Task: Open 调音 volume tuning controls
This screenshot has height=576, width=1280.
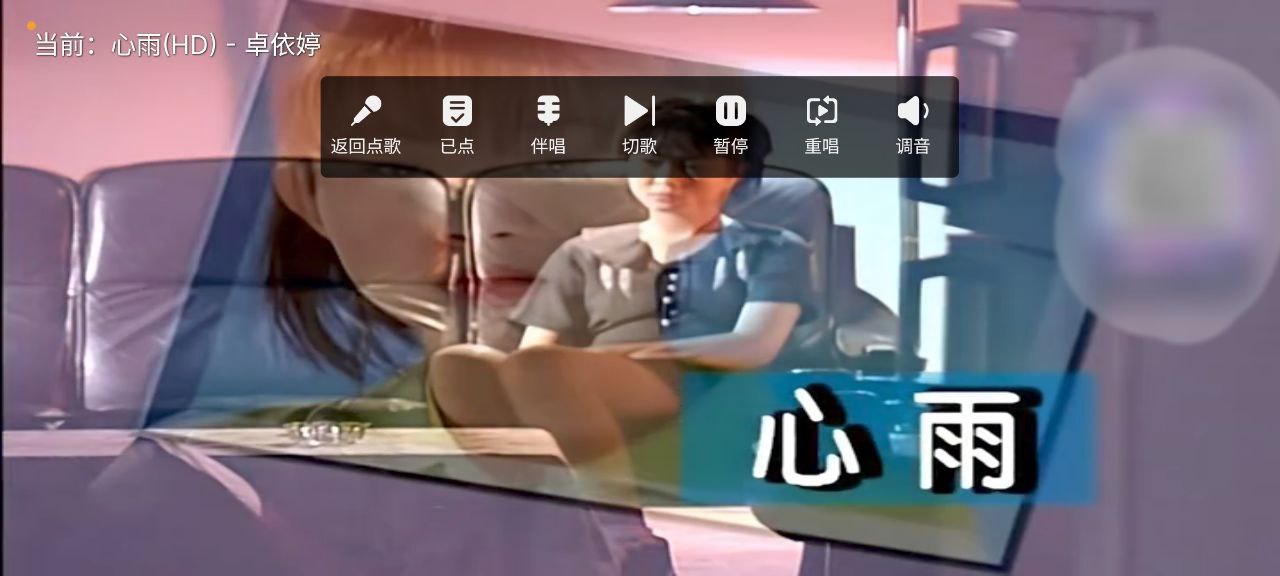Action: (913, 126)
